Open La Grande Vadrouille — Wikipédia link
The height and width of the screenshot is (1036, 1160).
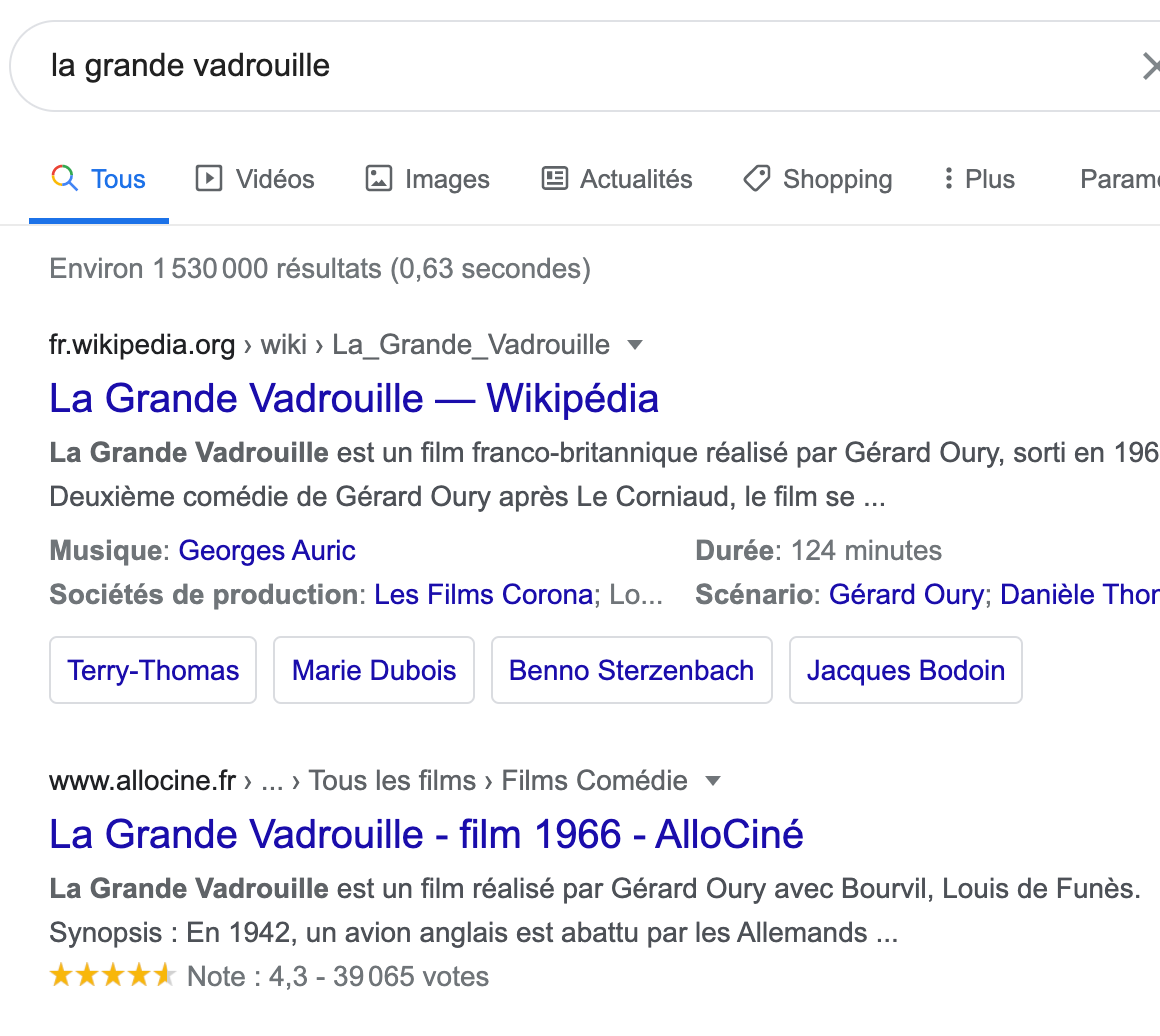tap(354, 398)
